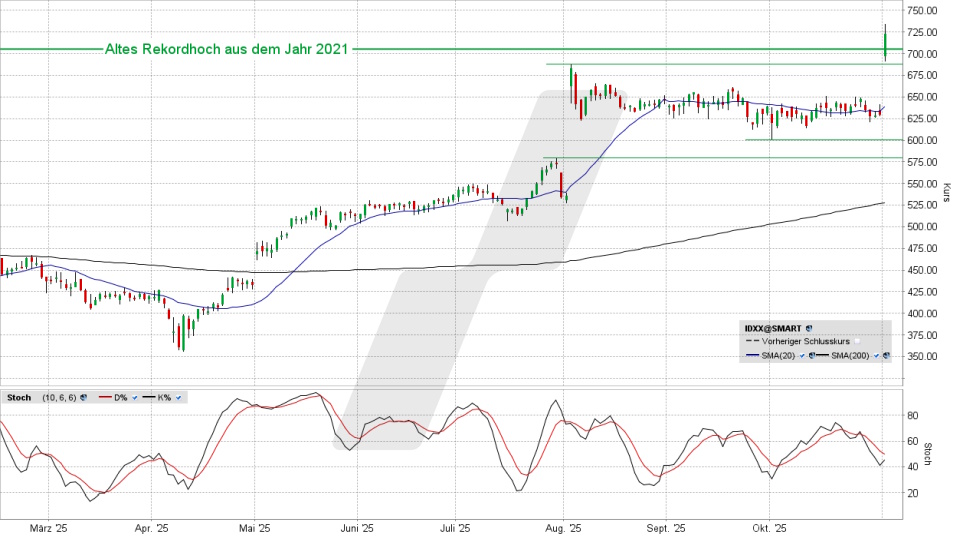Click the Vorheriger Schlusskurs legend label

pos(805,341)
